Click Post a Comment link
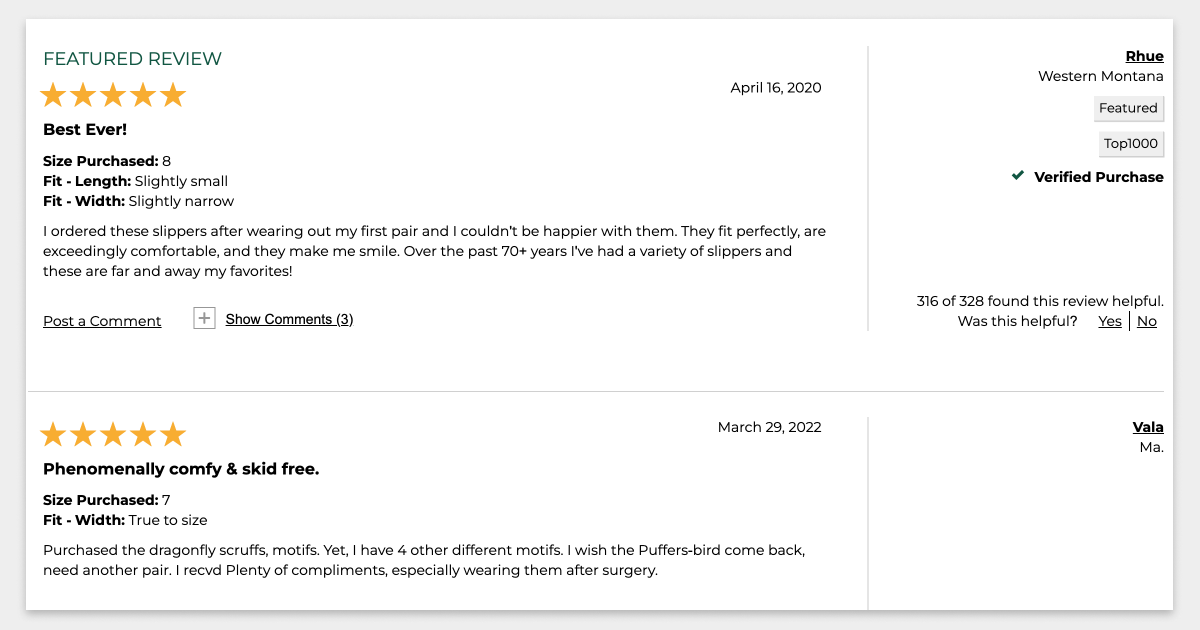Viewport: 1200px width, 630px height. (x=102, y=321)
